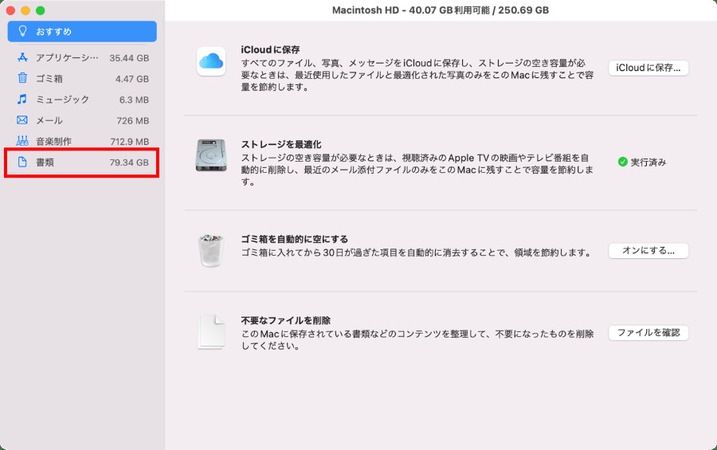Click the hard drive icon for ストレージを最適化
Image resolution: width=717 pixels, height=450 pixels.
click(x=211, y=155)
